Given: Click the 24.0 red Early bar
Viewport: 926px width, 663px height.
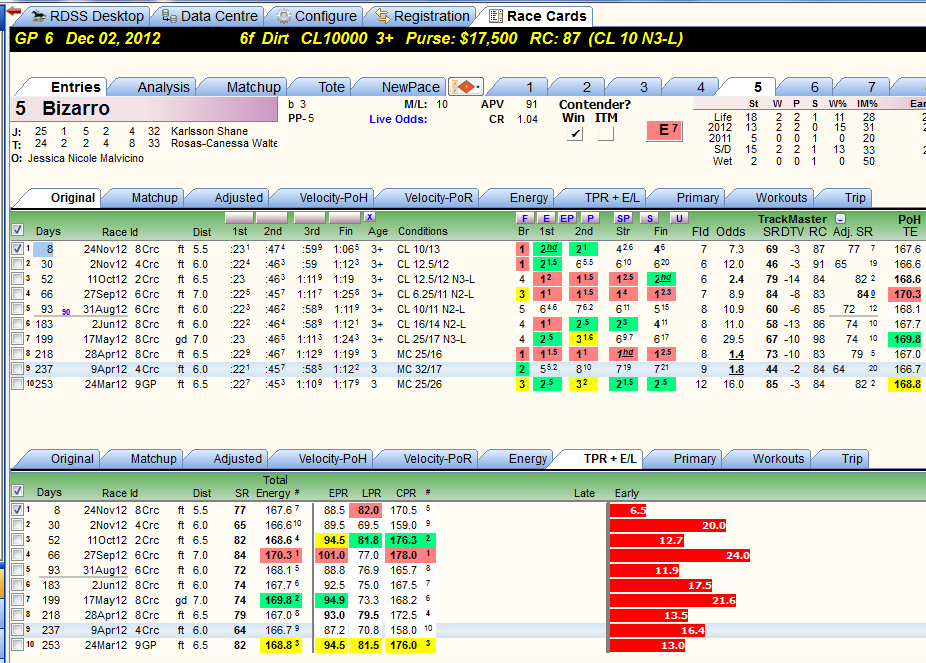Looking at the screenshot, I should [680, 555].
